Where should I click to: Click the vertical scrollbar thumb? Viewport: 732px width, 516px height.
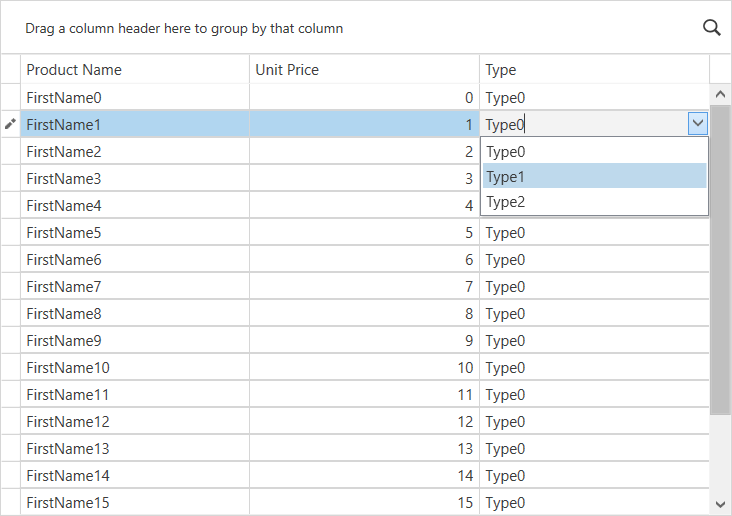pos(720,260)
